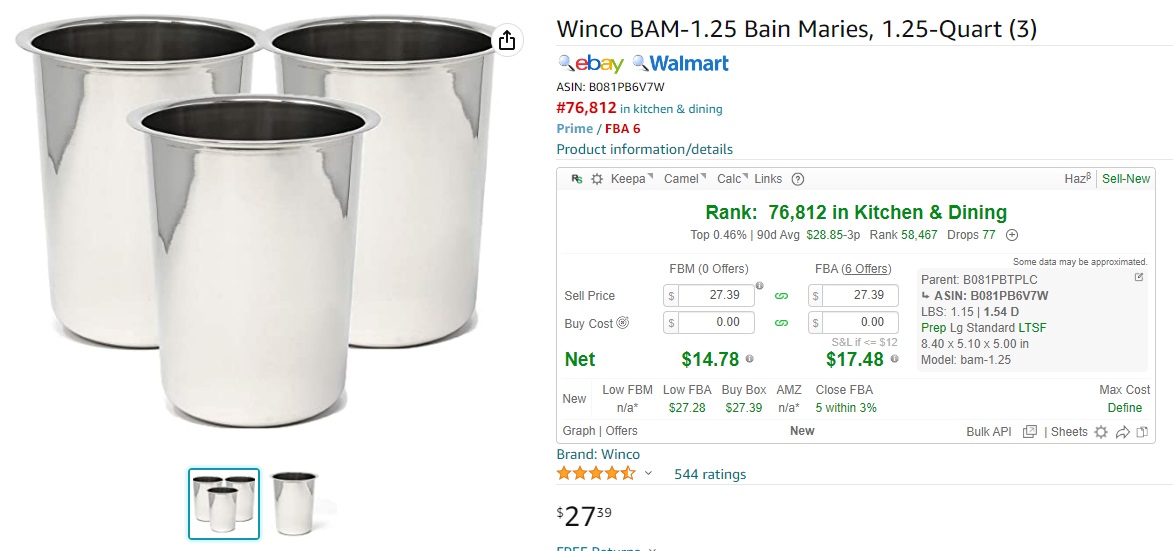Click the FBA Sell Price input field
Screen dimensions: 1173x551
click(x=854, y=295)
